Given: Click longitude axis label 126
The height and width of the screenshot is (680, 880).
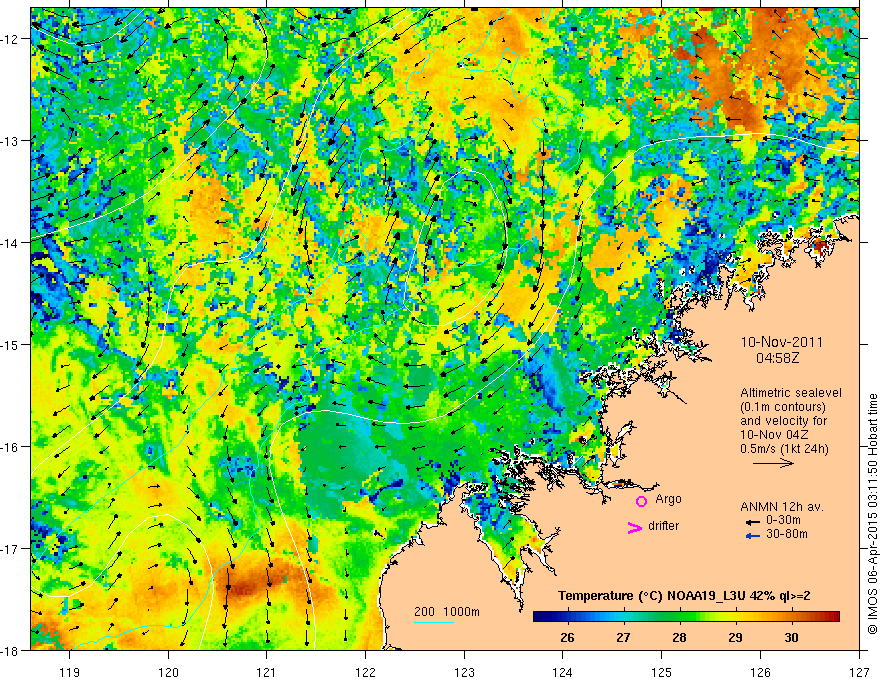Looking at the screenshot, I should (x=760, y=672).
